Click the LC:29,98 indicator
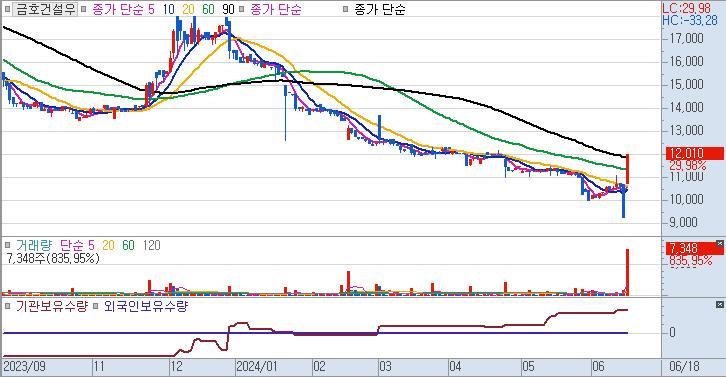The image size is (726, 377). click(x=686, y=8)
